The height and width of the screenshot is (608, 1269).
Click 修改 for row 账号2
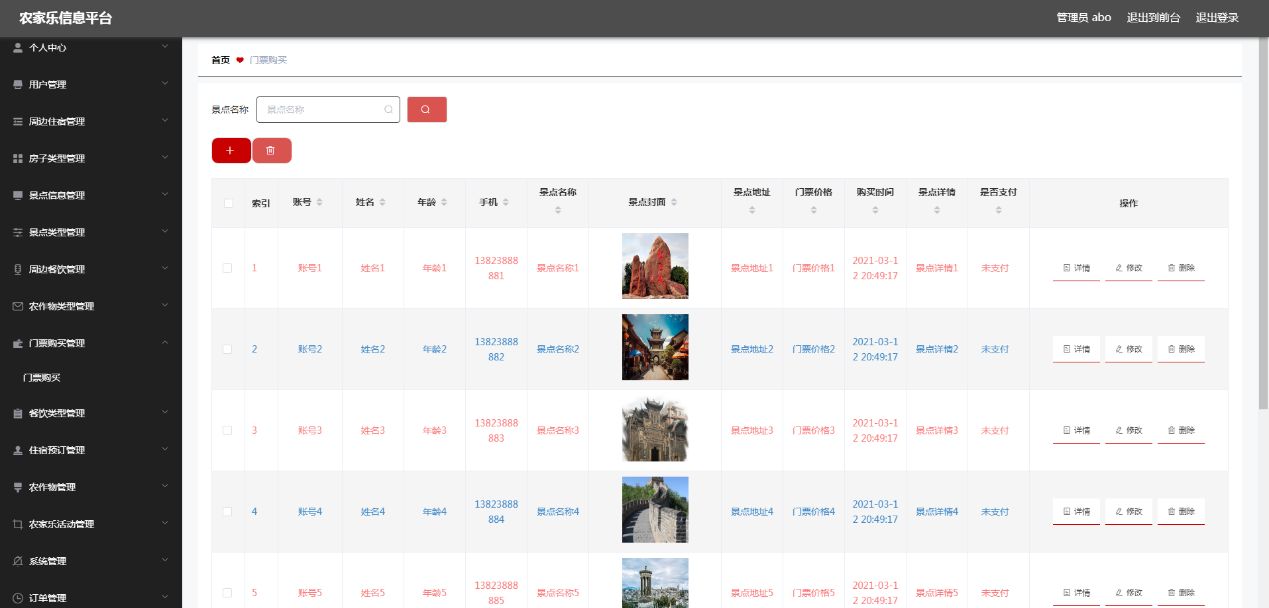(1128, 349)
